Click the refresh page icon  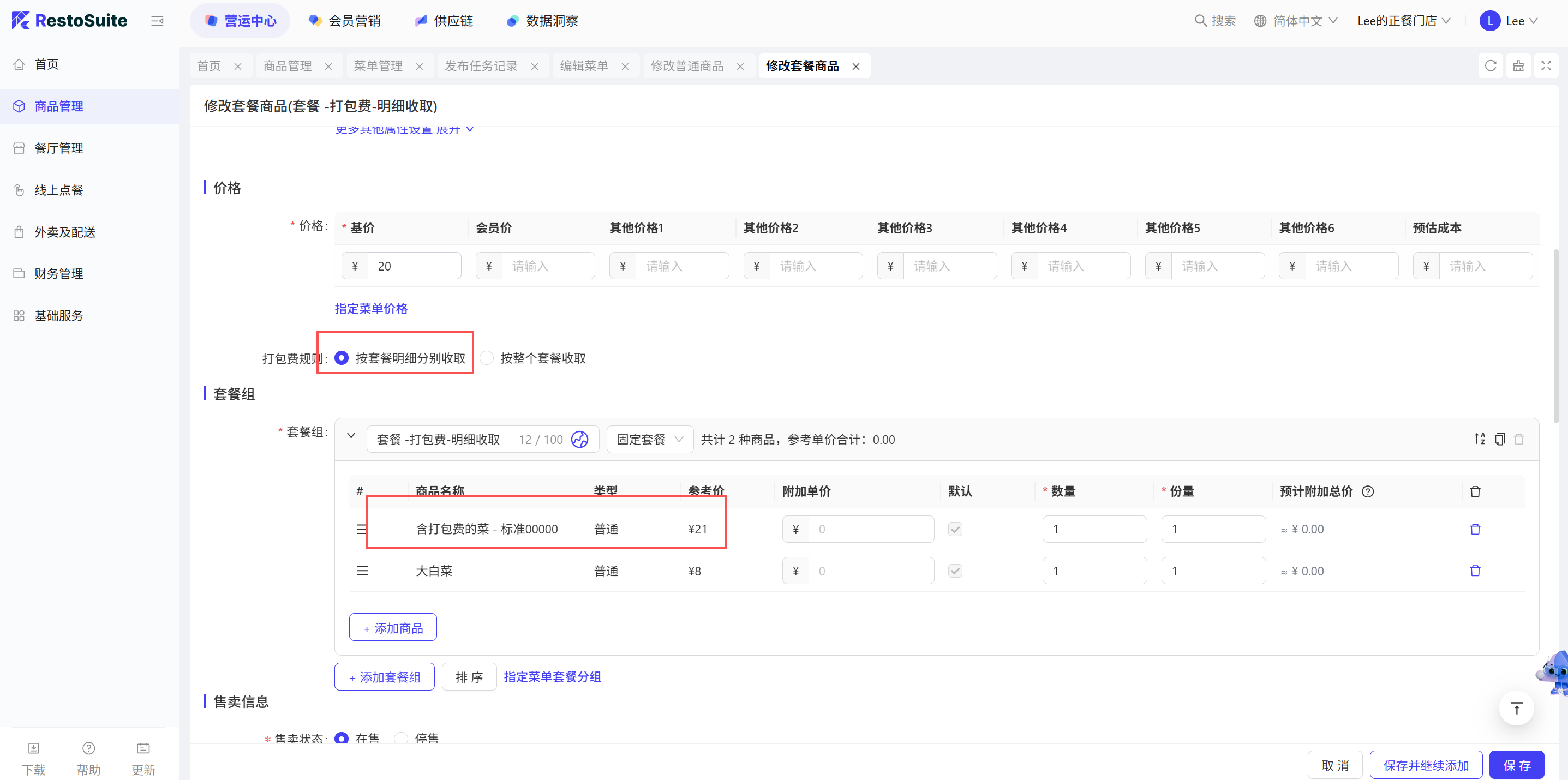tap(1490, 65)
